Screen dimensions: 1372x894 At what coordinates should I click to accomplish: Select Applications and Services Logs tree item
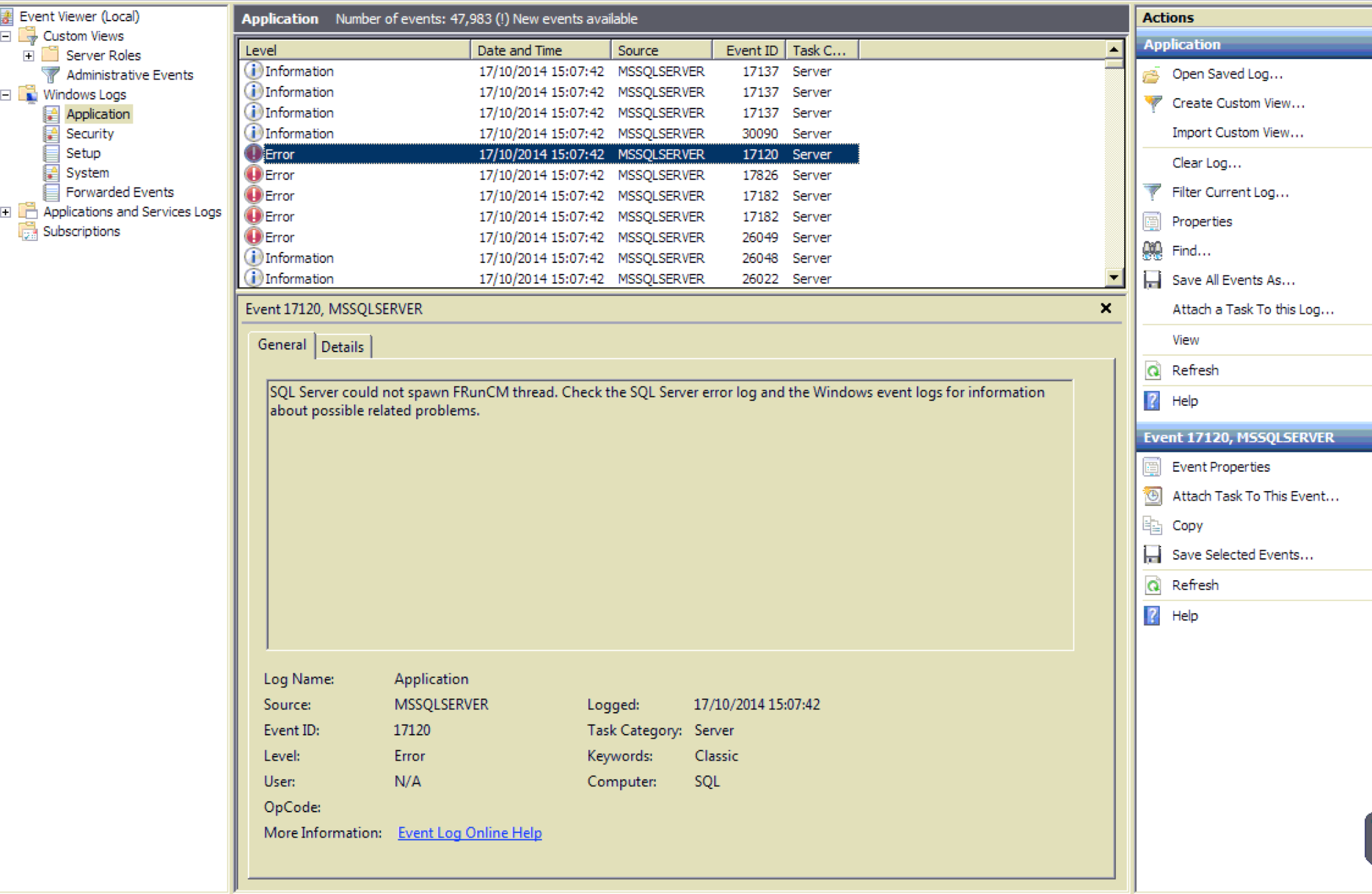pos(132,212)
